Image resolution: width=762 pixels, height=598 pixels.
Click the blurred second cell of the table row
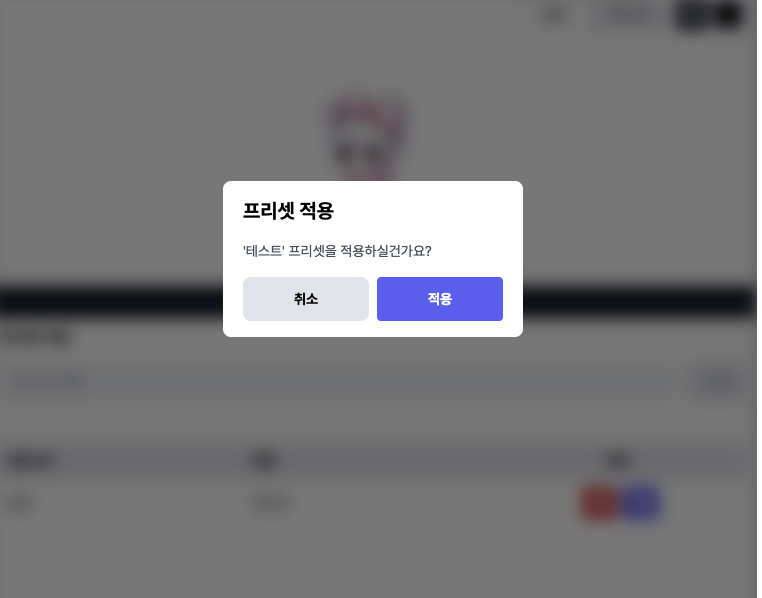(272, 503)
